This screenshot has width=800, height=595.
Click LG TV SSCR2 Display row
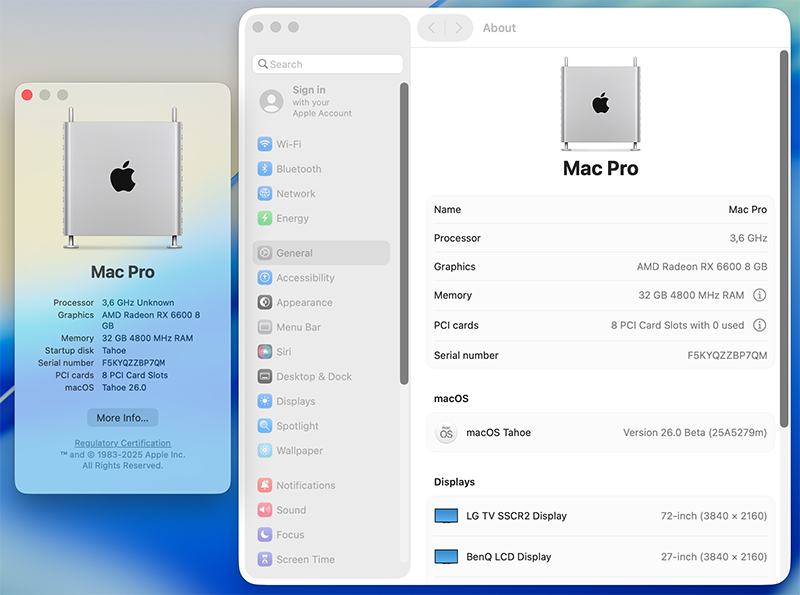601,516
